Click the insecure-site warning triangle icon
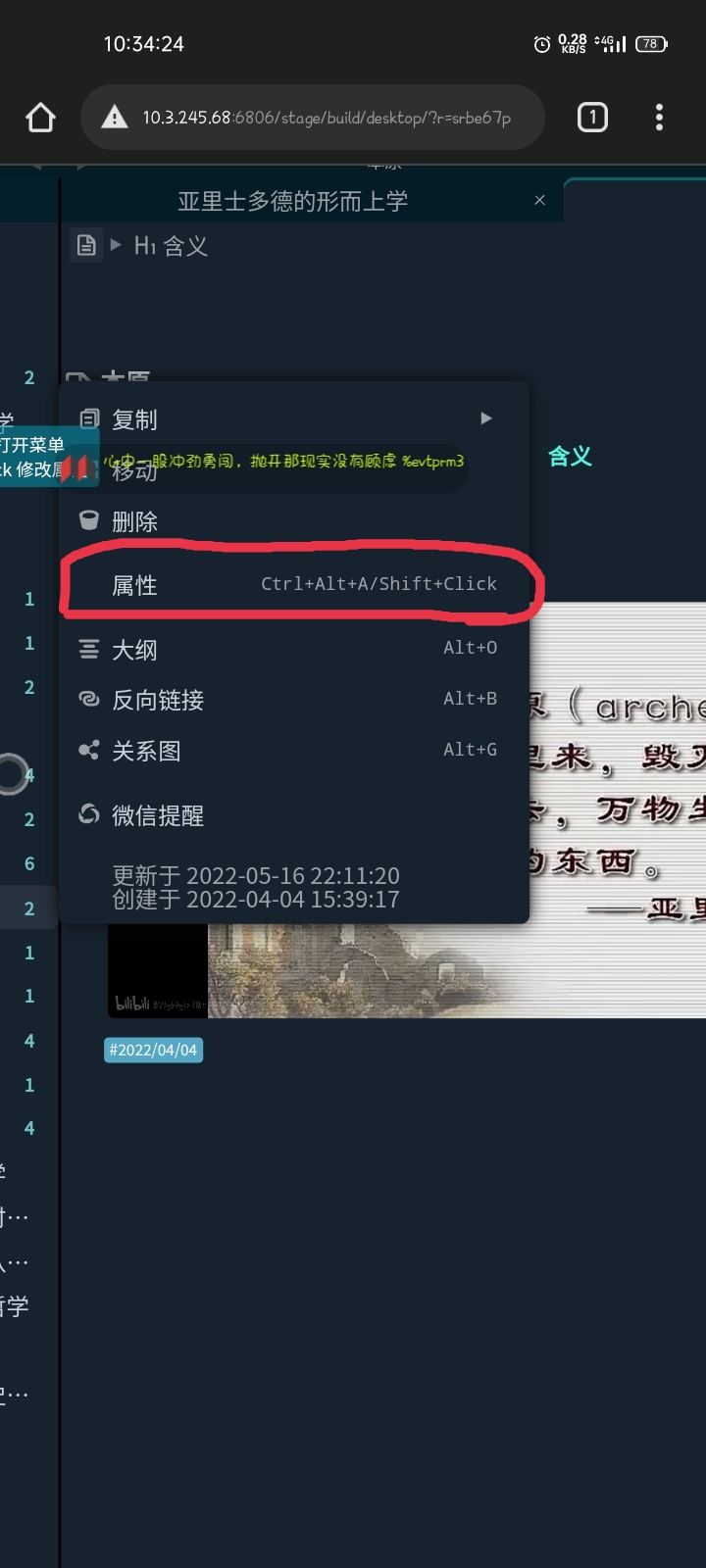The width and height of the screenshot is (706, 1568). click(x=115, y=118)
